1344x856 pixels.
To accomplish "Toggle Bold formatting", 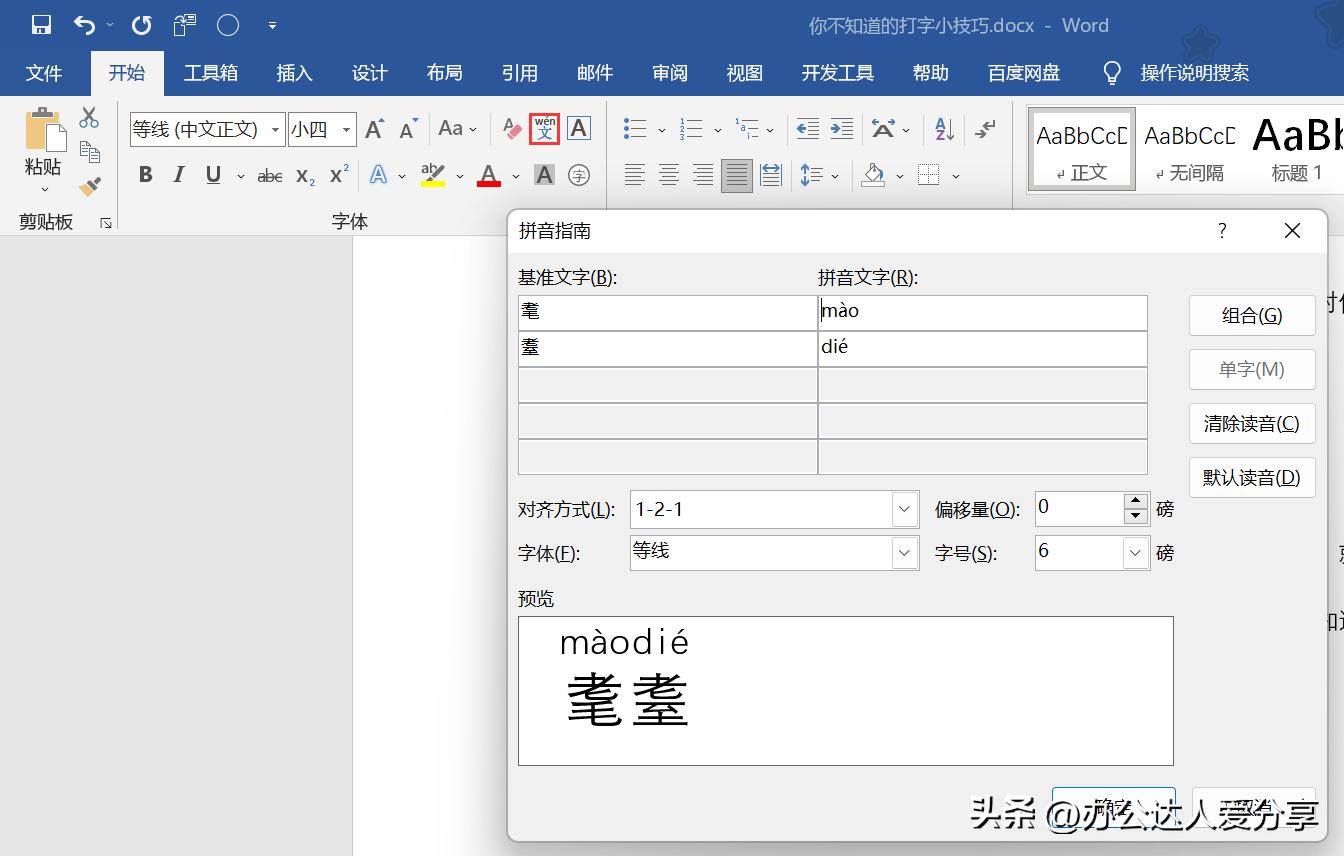I will tap(145, 175).
